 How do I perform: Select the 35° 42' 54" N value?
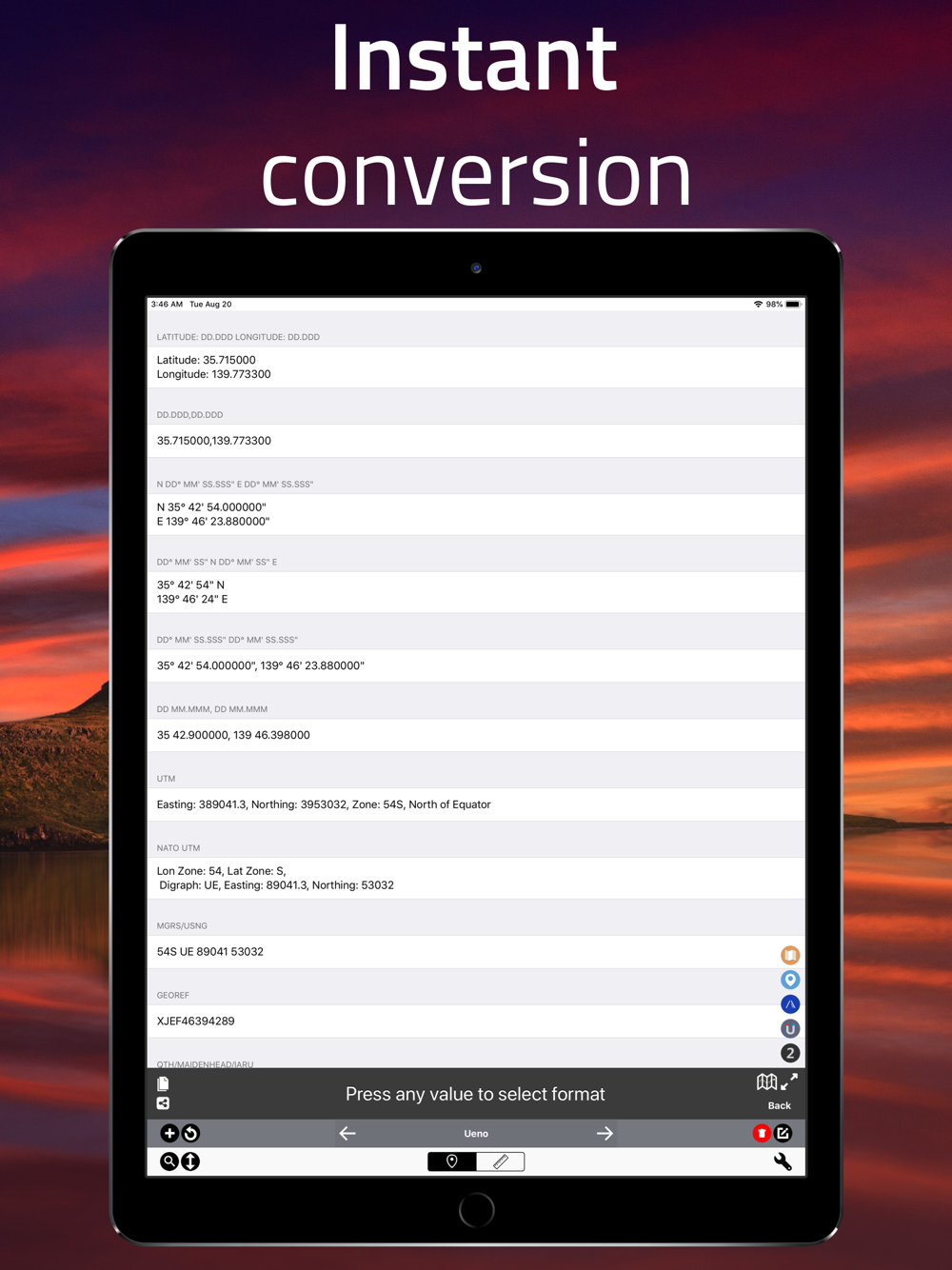[x=476, y=592]
